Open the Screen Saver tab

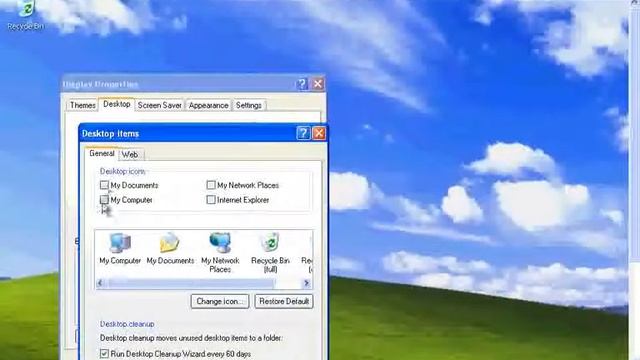[160, 105]
